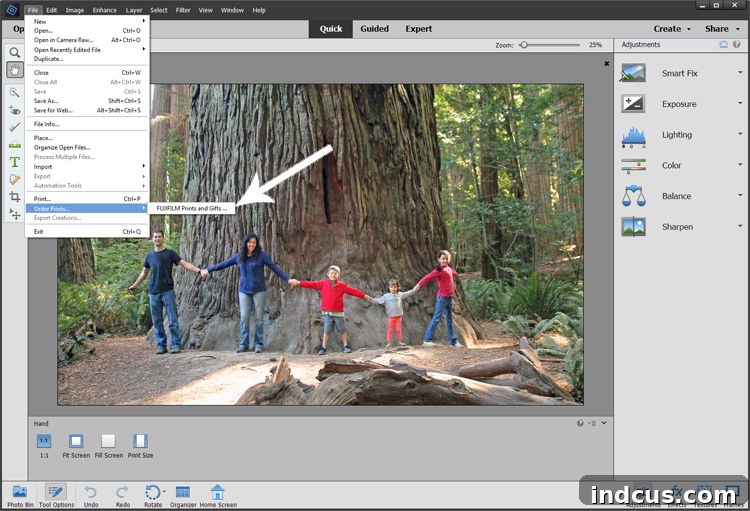The width and height of the screenshot is (750, 511).
Task: Choose Save As from File menu
Action: (87, 101)
